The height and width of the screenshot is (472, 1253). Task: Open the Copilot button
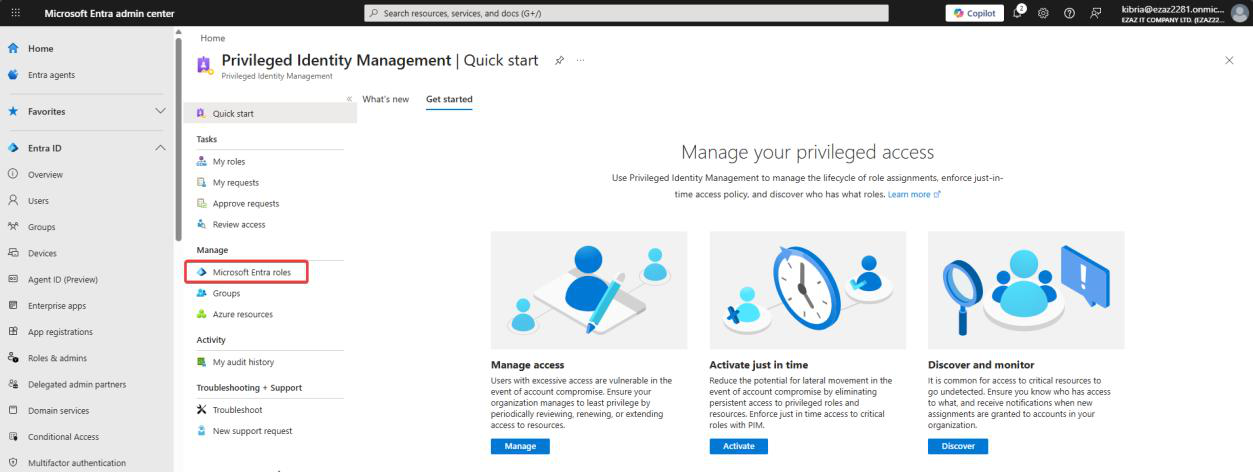975,13
